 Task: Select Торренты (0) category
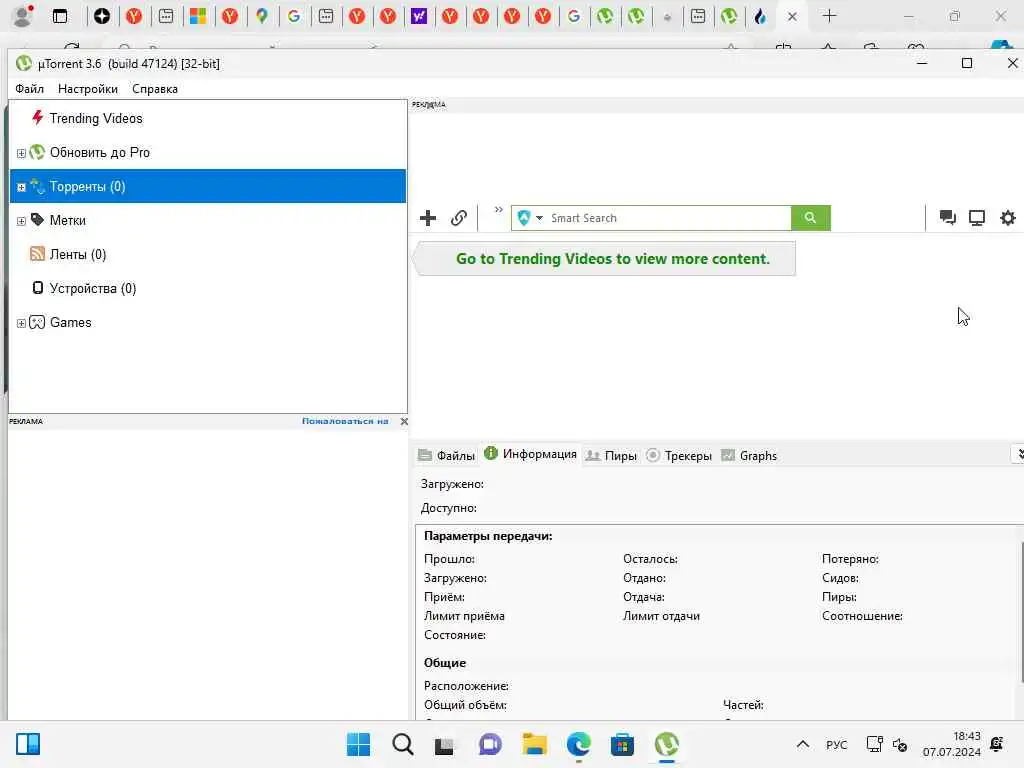(x=208, y=186)
